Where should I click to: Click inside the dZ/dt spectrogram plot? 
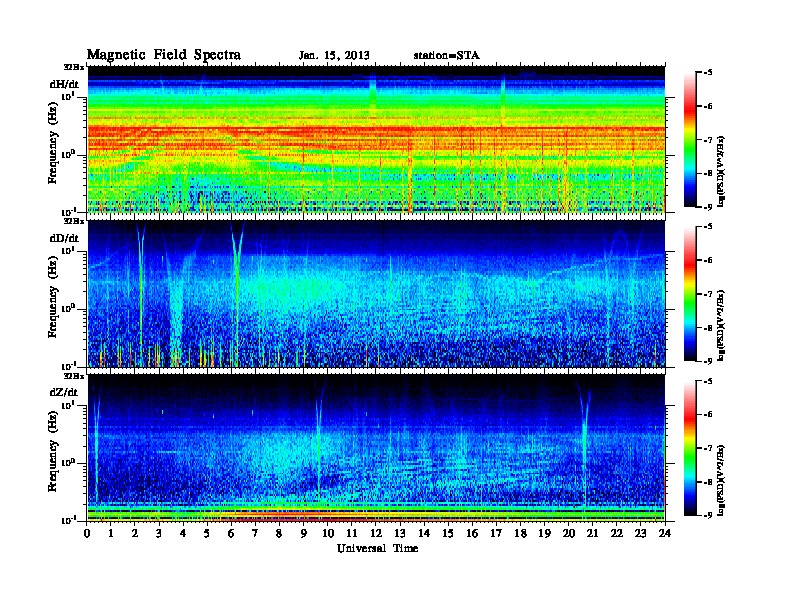[x=376, y=447]
